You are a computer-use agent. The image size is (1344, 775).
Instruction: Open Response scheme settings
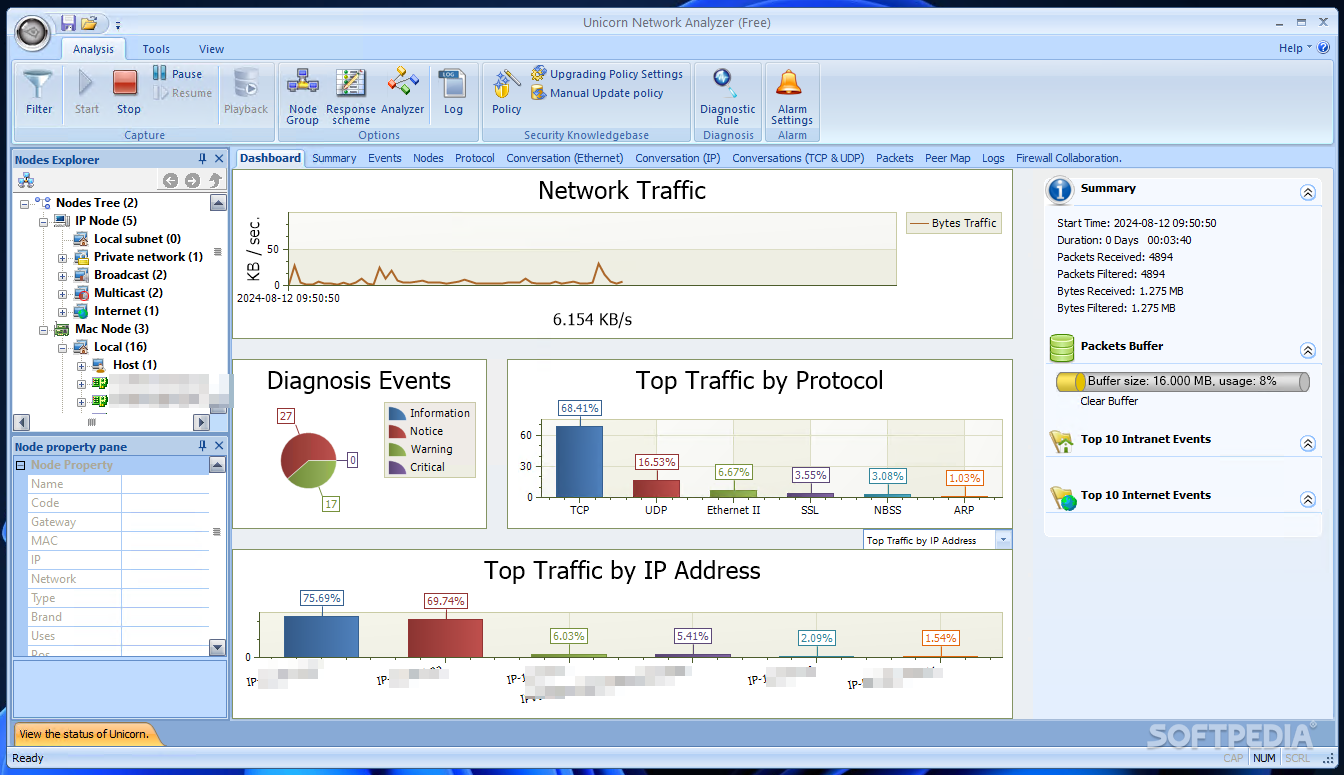(x=351, y=96)
